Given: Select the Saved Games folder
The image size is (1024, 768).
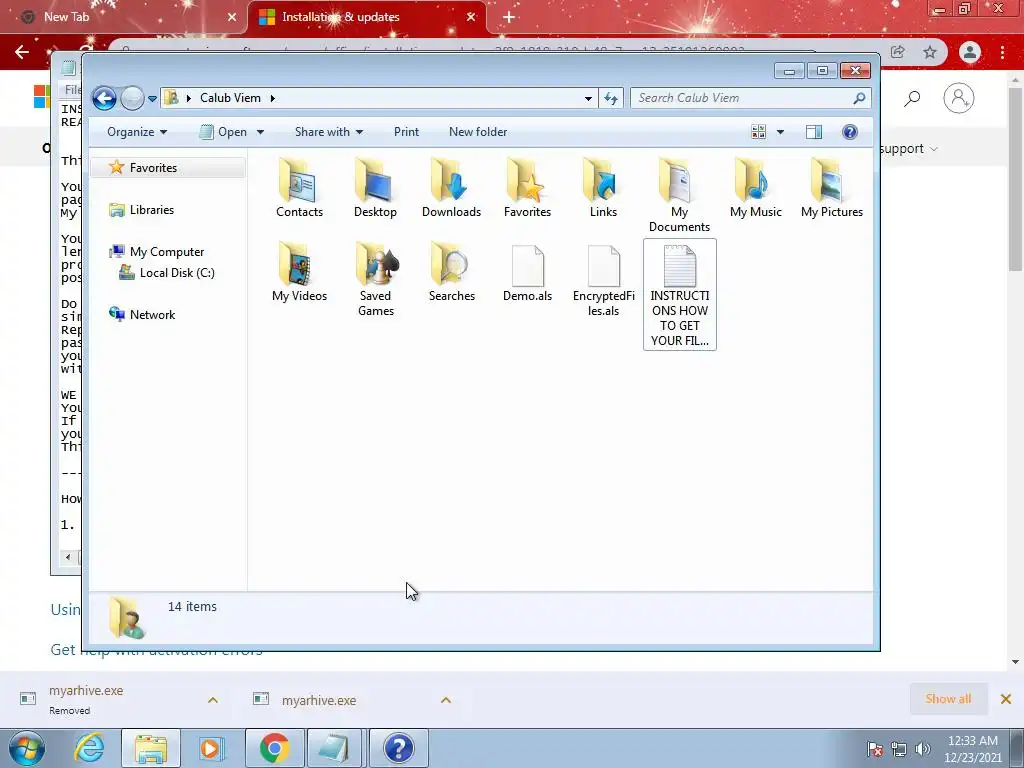Looking at the screenshot, I should [376, 280].
